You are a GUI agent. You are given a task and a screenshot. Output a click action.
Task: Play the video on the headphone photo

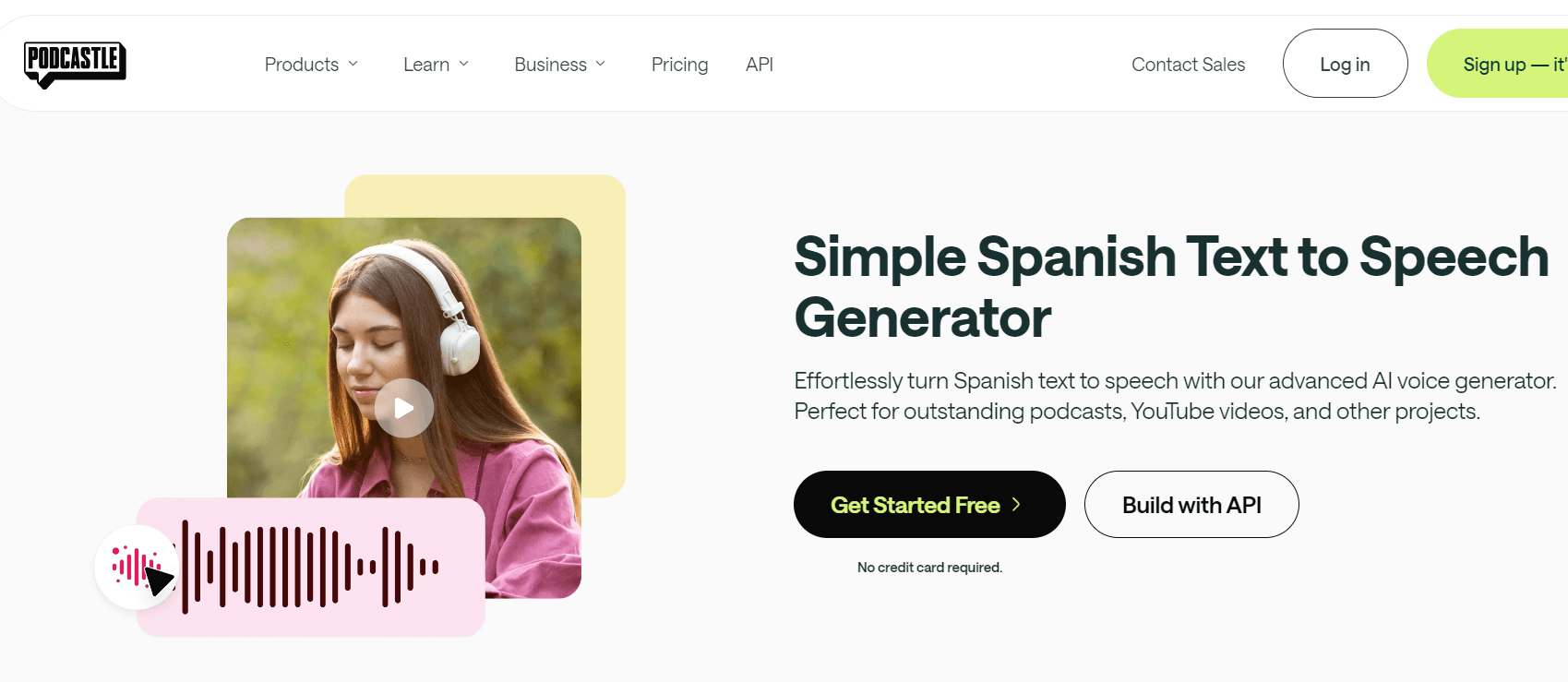(404, 408)
